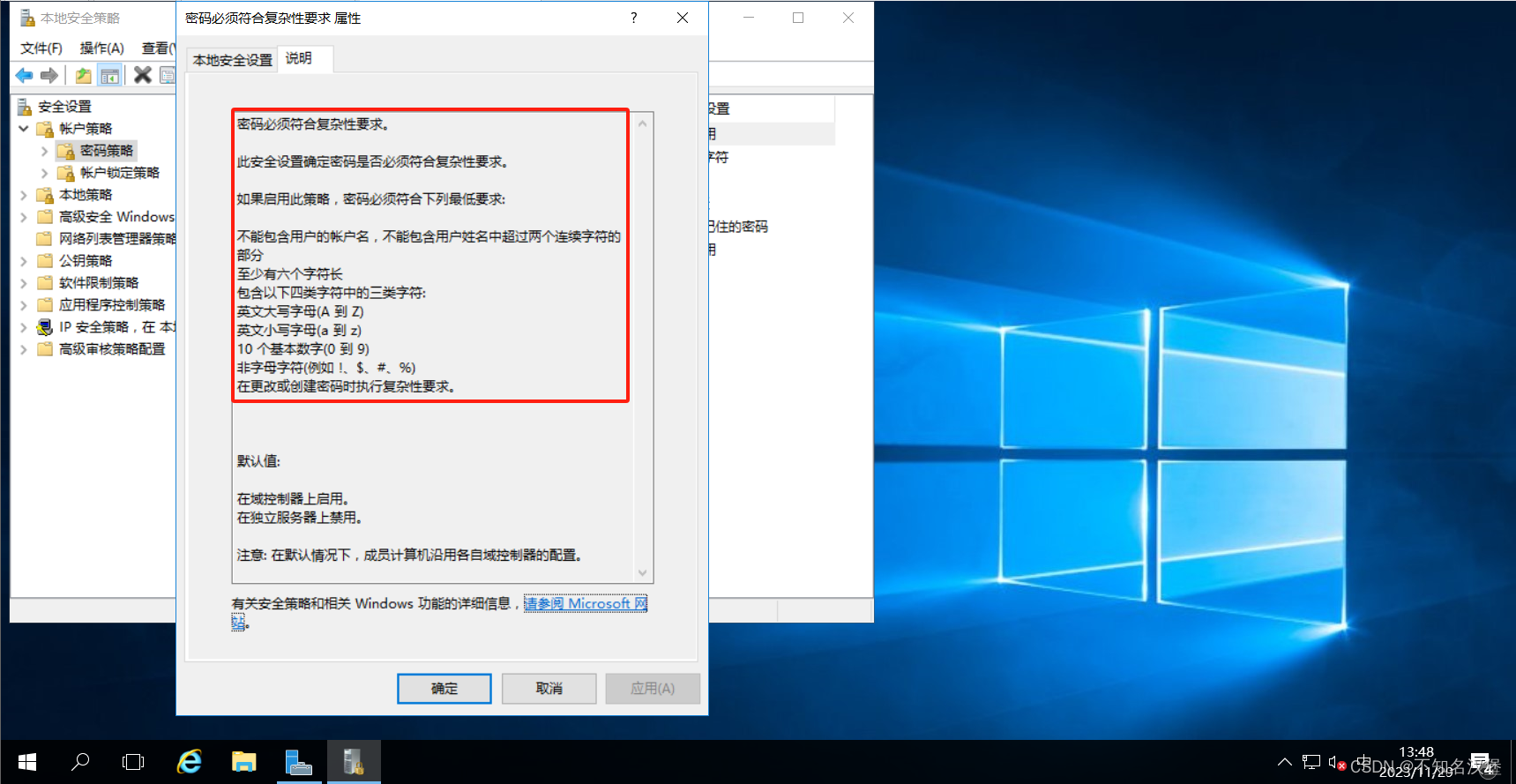Open Server Manager taskbar icon
Screen dimensions: 1516x784
[x=299, y=762]
